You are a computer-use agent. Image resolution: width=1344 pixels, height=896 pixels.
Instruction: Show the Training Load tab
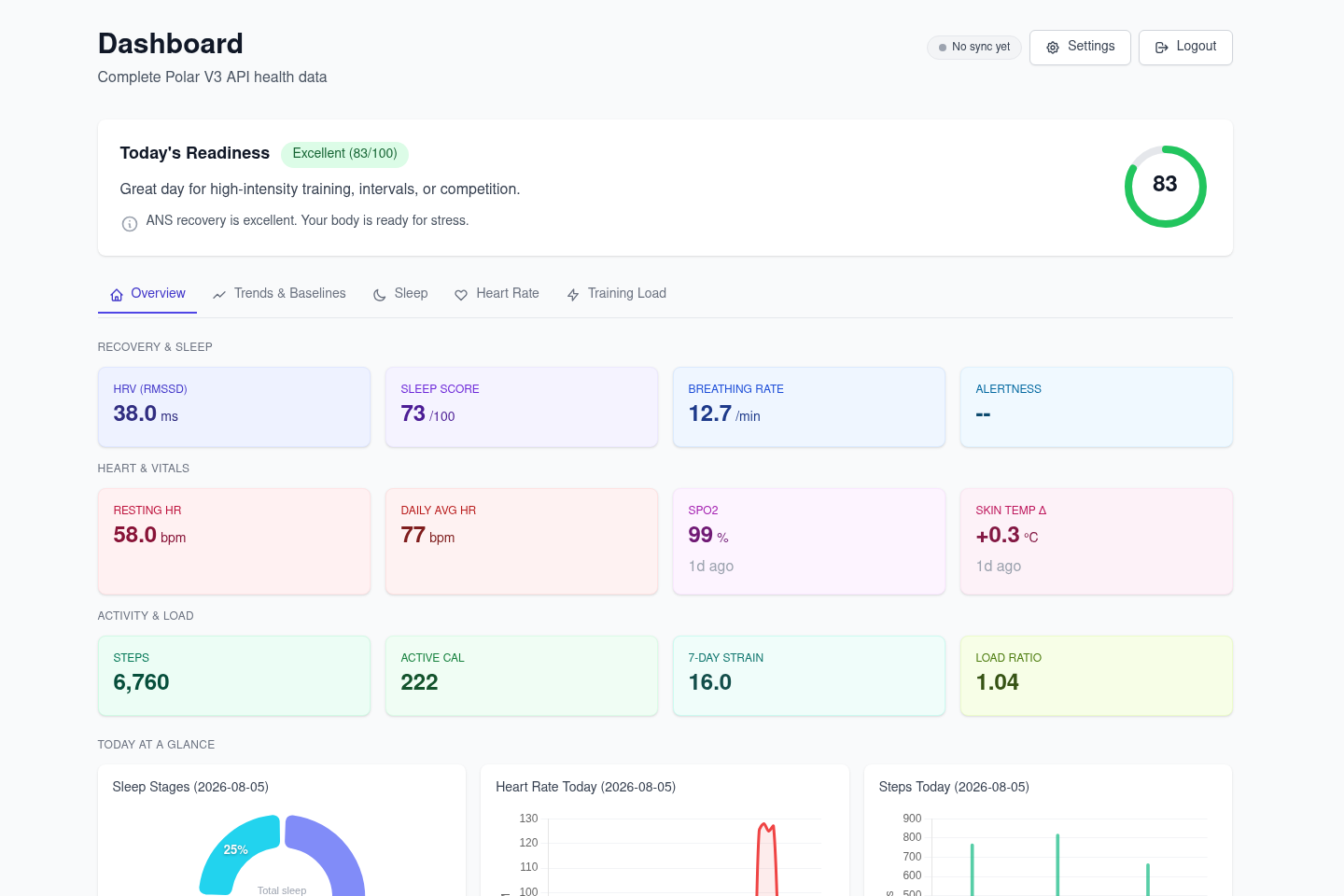click(x=616, y=294)
